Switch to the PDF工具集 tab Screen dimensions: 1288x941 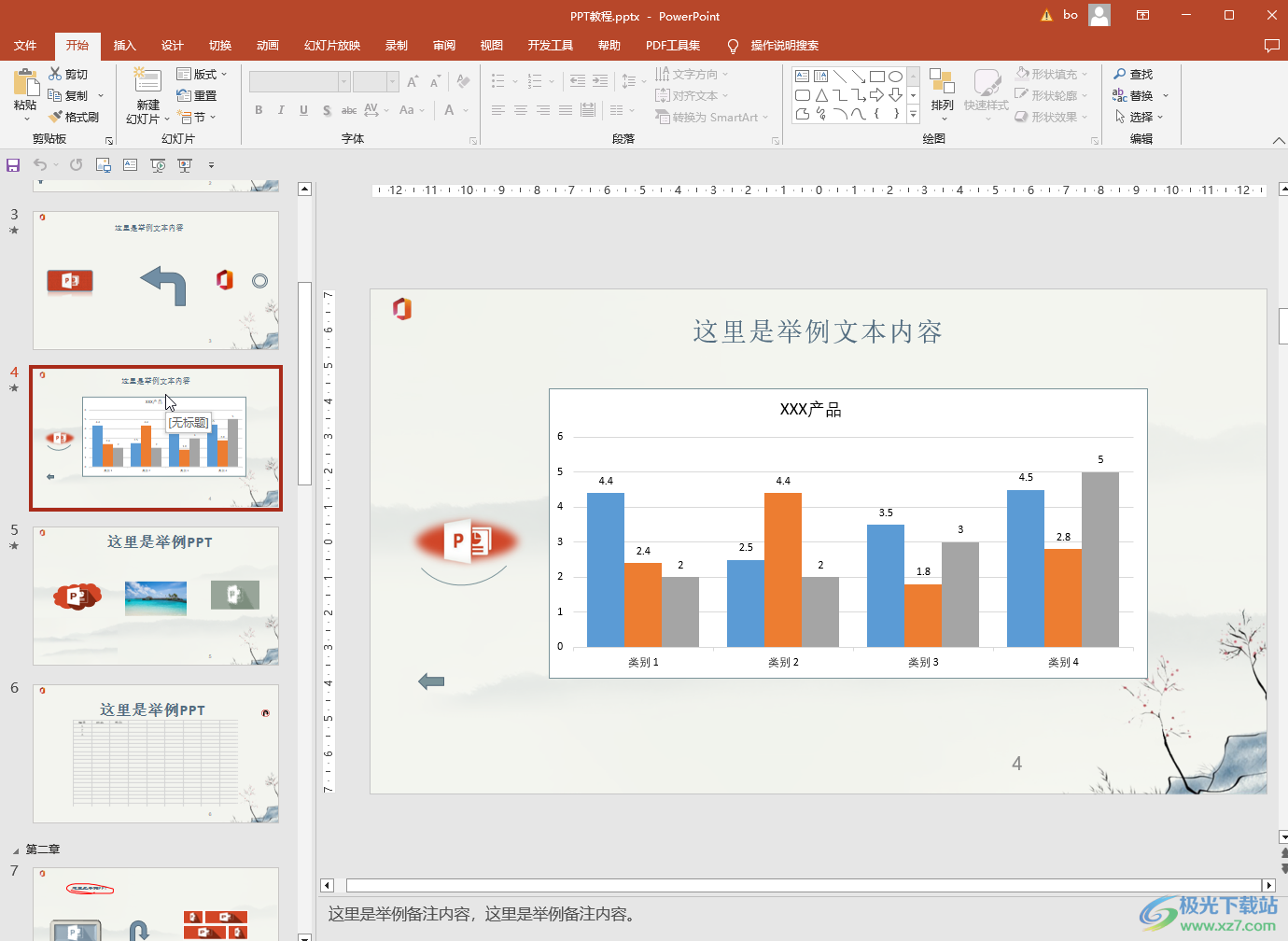673,45
